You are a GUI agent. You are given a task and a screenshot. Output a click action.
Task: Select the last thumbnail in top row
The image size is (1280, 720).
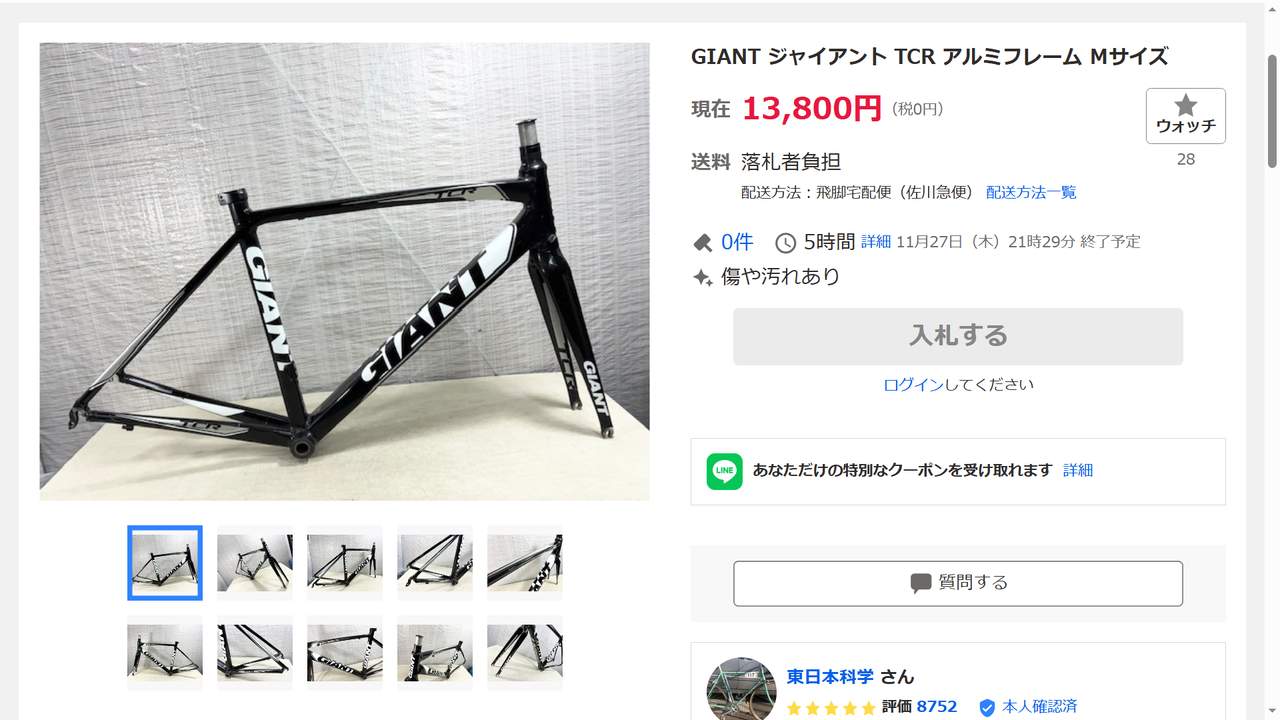point(525,563)
